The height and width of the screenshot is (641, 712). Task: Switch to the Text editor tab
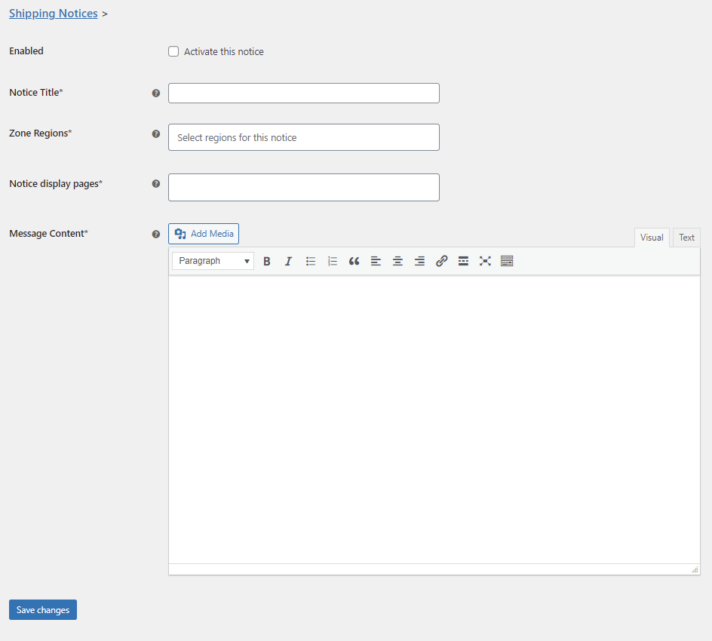point(687,237)
